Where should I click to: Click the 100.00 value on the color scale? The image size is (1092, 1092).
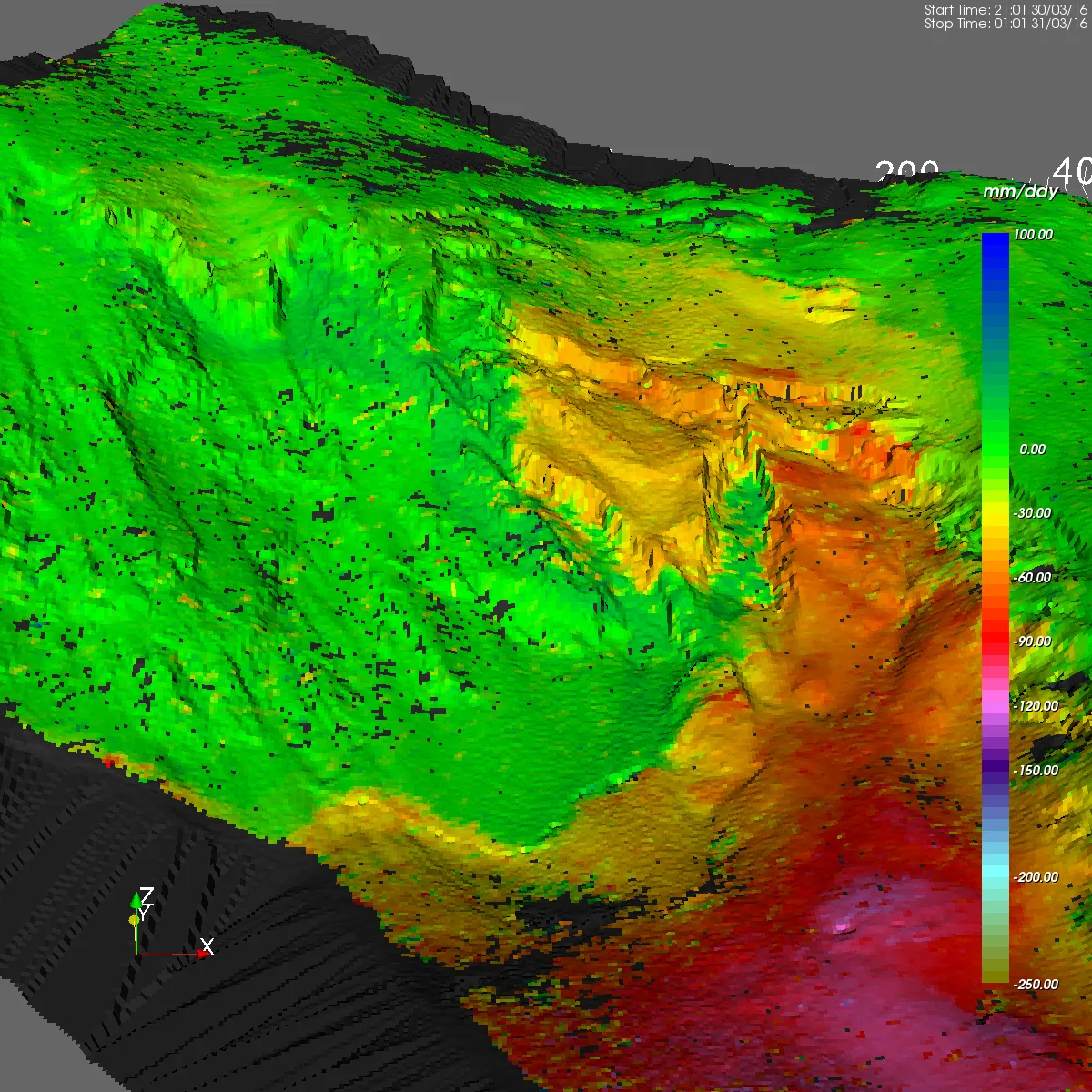tap(1032, 235)
